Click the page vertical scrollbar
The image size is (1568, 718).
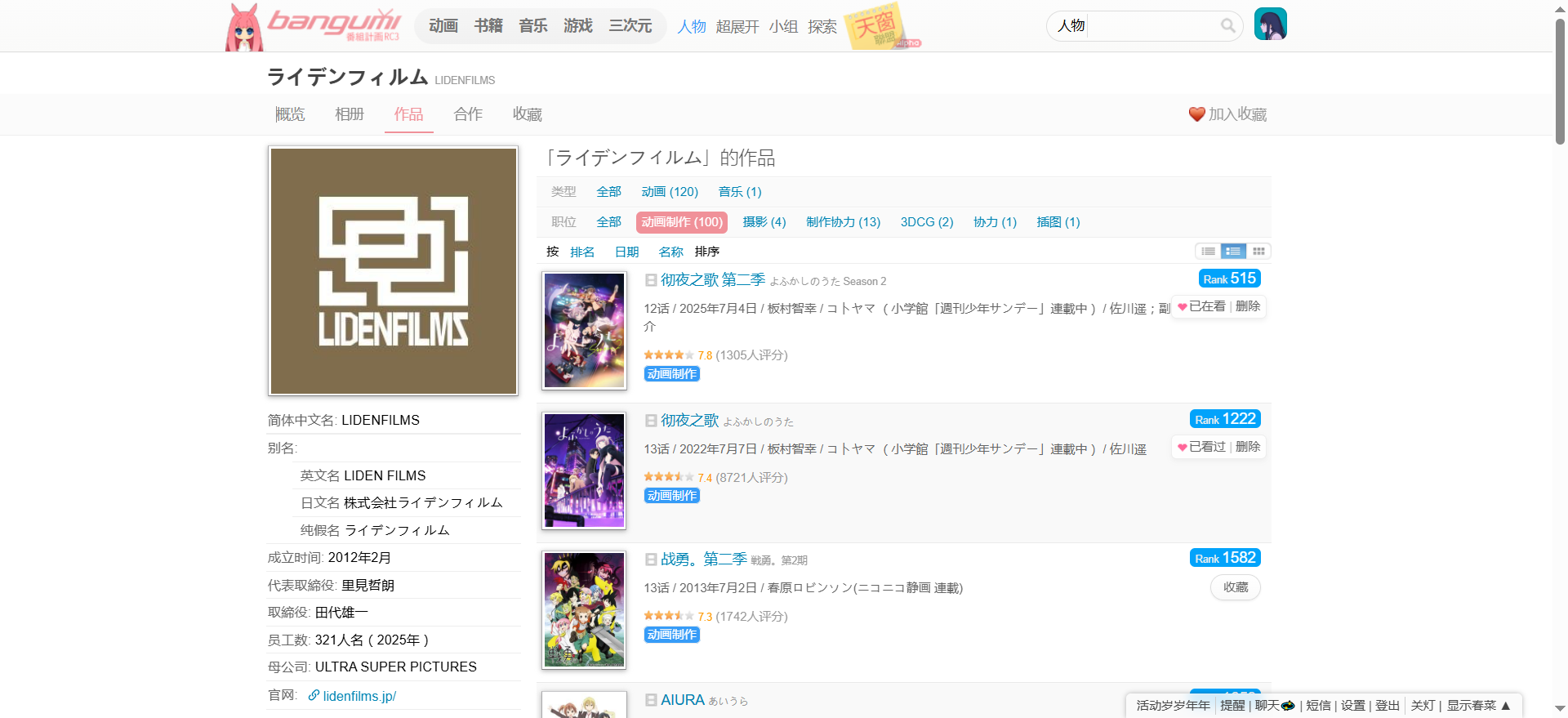(x=1560, y=82)
